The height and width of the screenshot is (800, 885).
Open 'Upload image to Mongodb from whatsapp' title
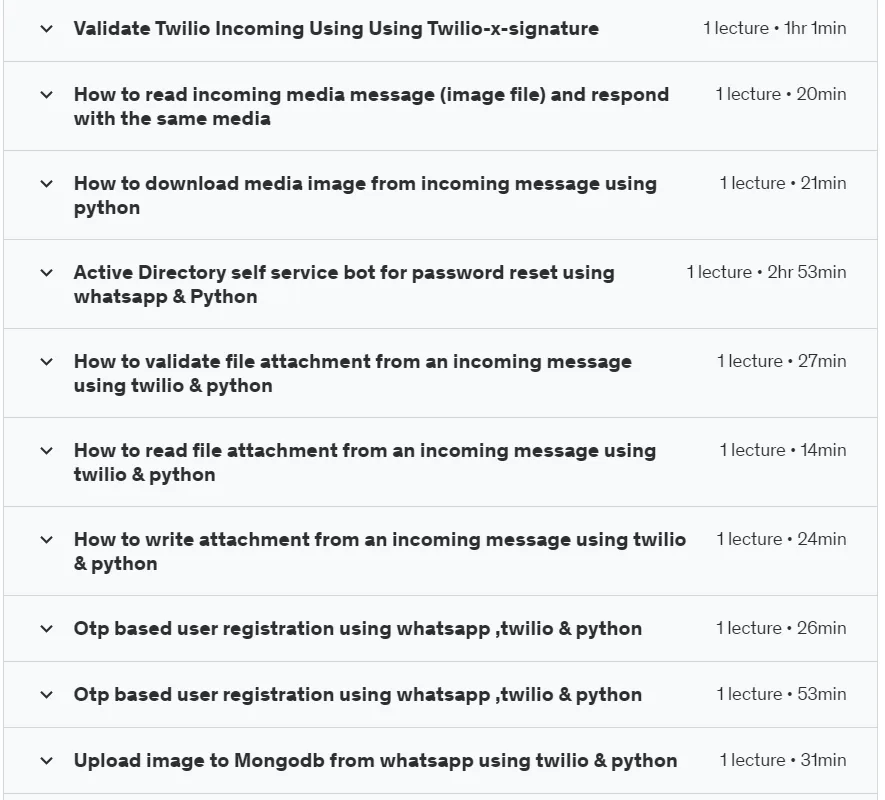[375, 760]
